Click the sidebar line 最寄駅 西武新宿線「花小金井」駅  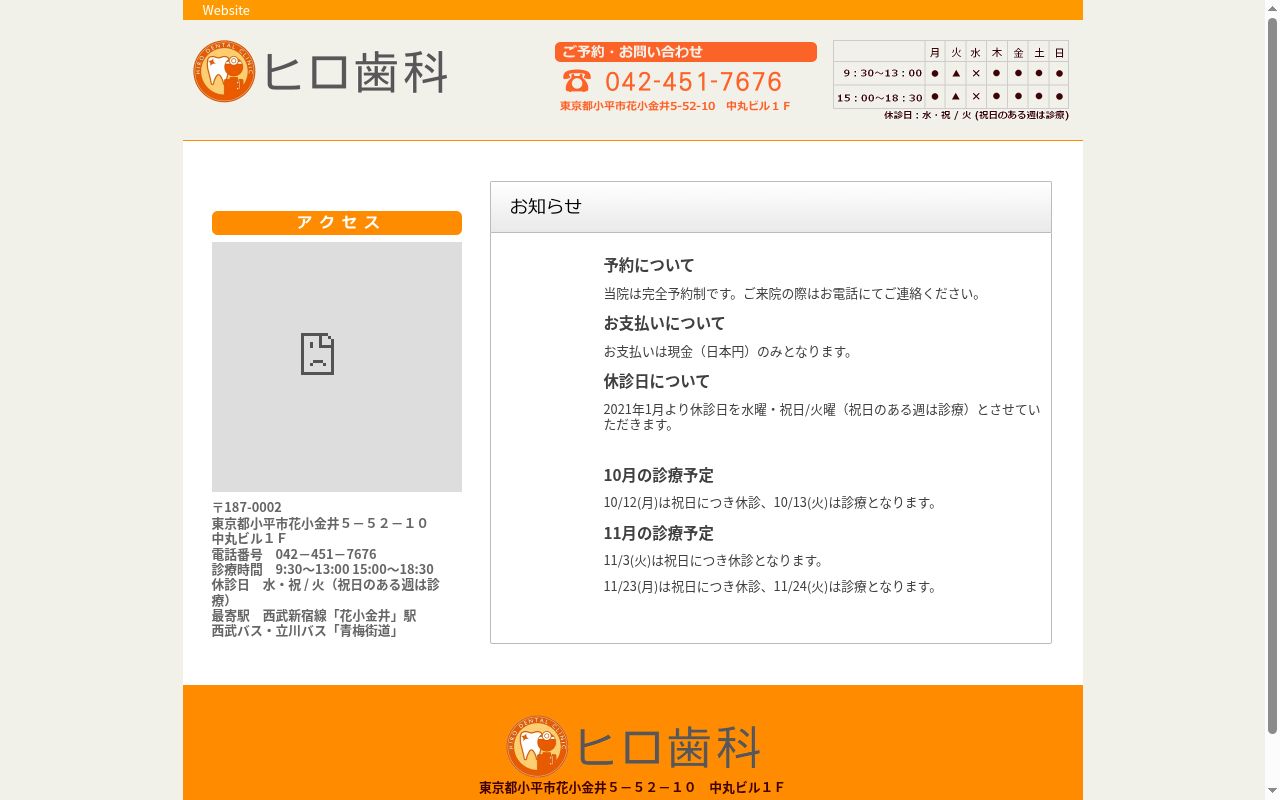pyautogui.click(x=314, y=616)
